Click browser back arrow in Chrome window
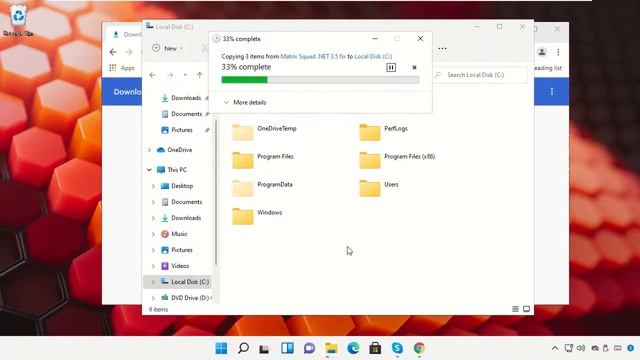Image resolution: width=640 pixels, height=360 pixels. [x=113, y=52]
